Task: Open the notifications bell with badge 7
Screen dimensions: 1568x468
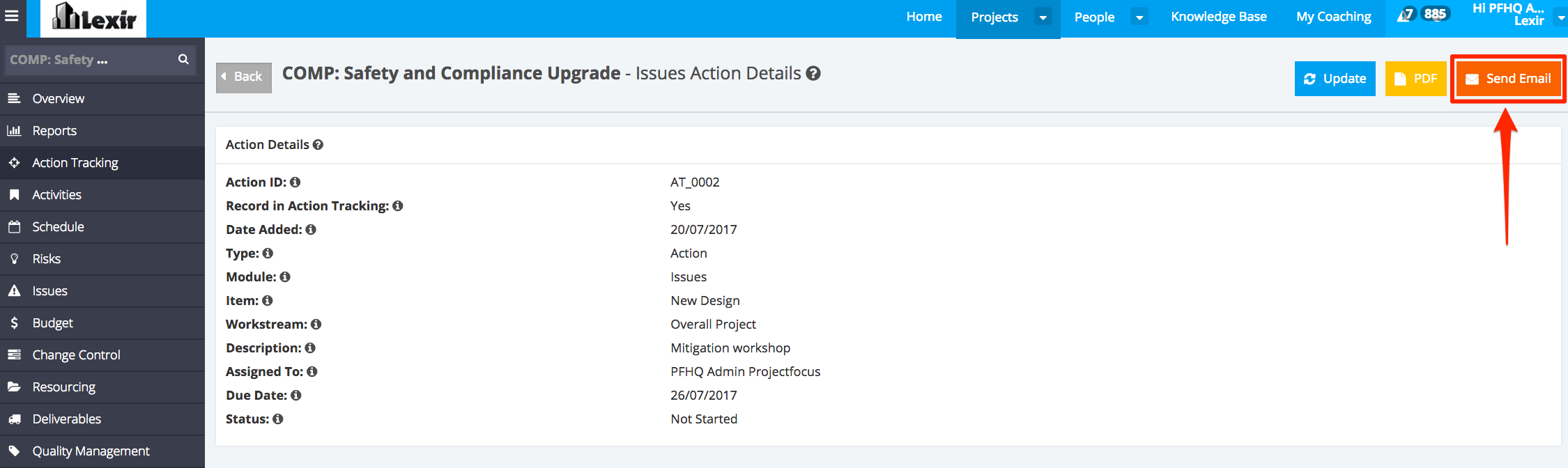Action: (x=1406, y=15)
